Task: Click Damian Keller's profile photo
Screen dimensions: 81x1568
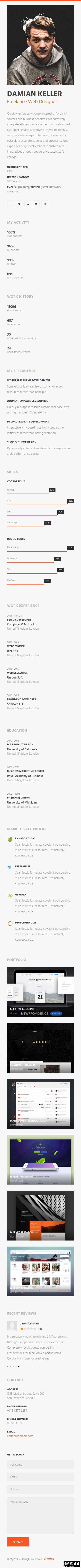Action: point(40,43)
